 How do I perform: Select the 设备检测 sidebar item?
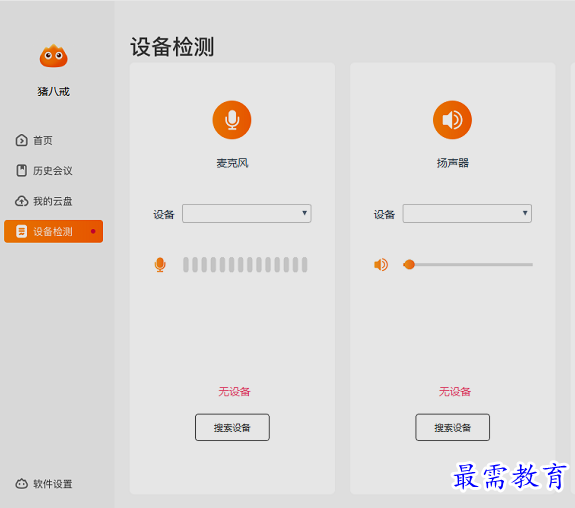54,231
